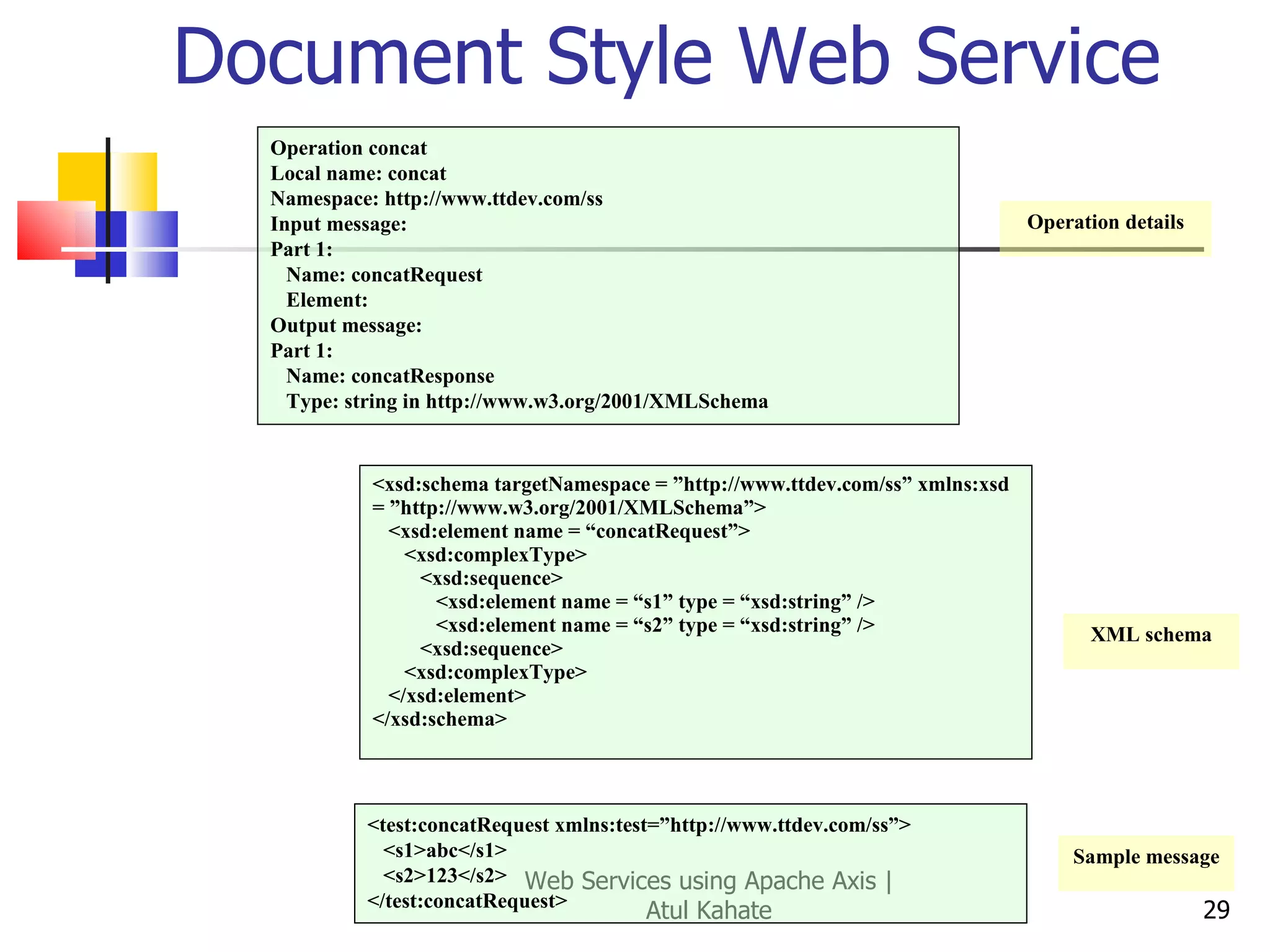Click the s1 xsd:string element line
Viewport: 1270px width, 952px height.
[x=655, y=602]
